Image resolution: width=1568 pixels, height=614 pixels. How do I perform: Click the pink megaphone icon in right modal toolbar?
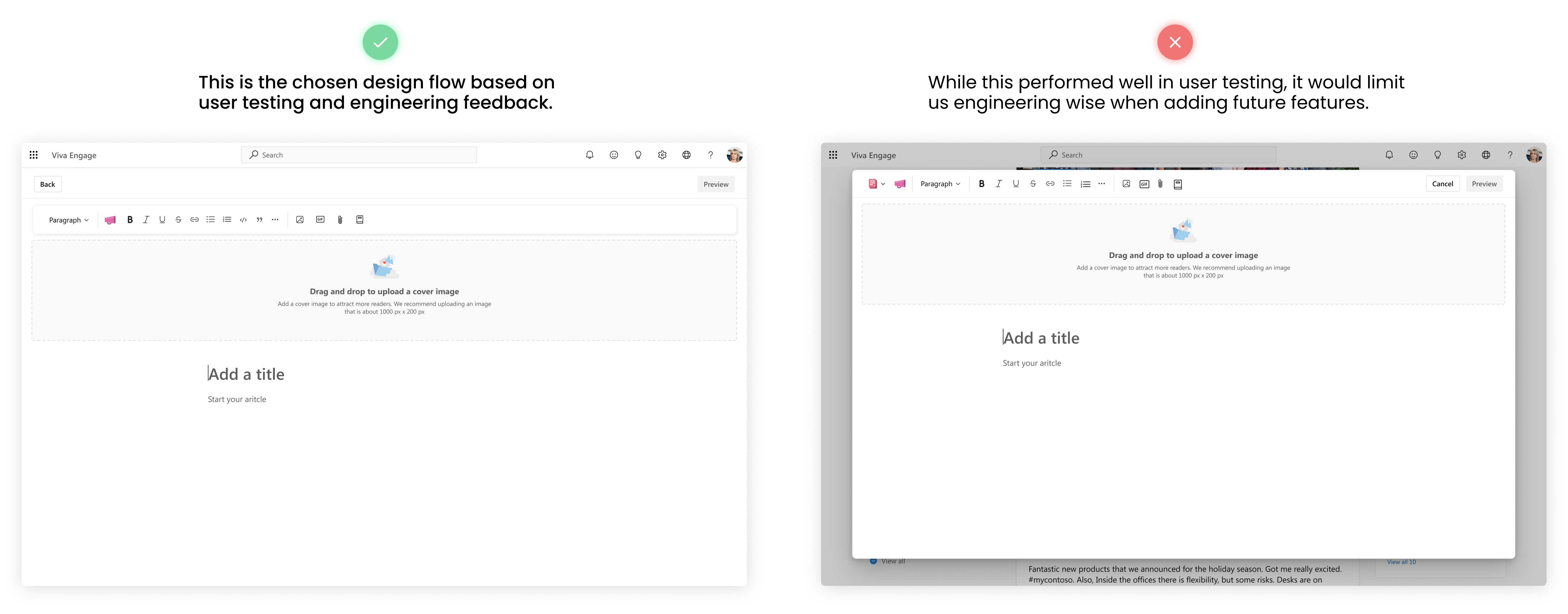[900, 184]
